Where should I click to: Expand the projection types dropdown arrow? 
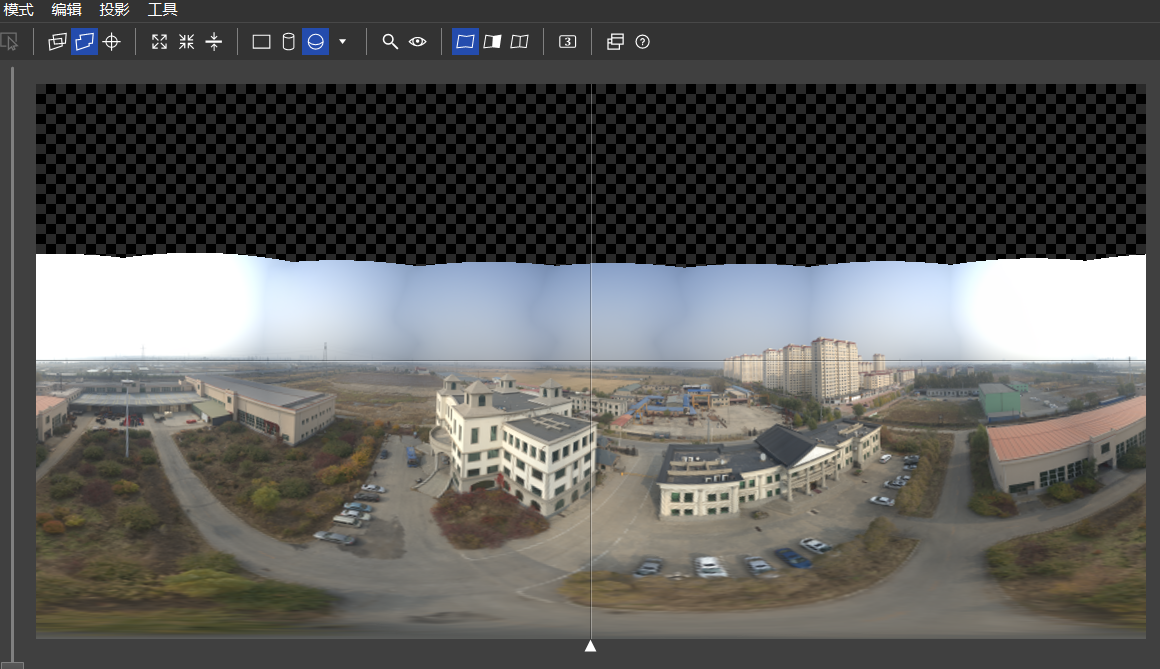tap(343, 42)
